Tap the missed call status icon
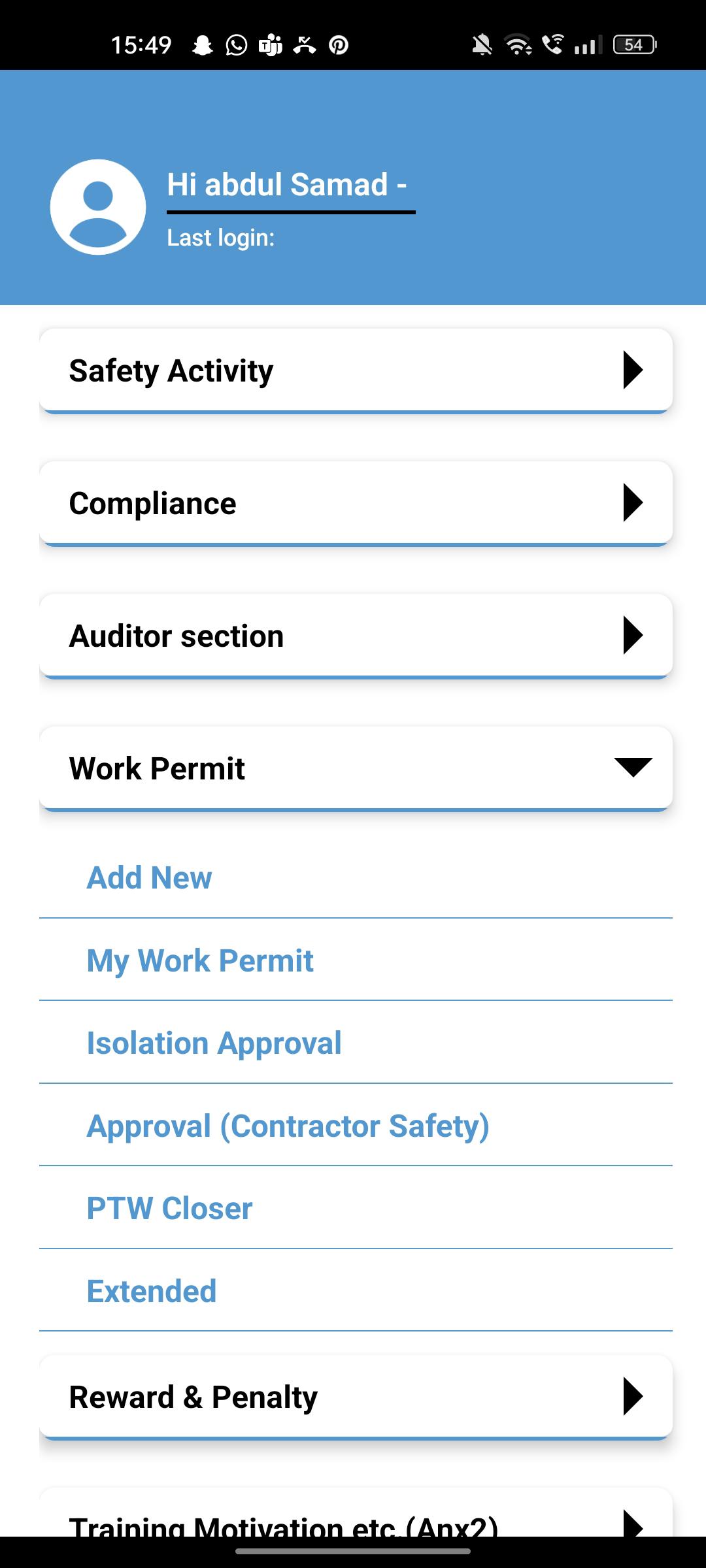The image size is (706, 1568). [305, 45]
